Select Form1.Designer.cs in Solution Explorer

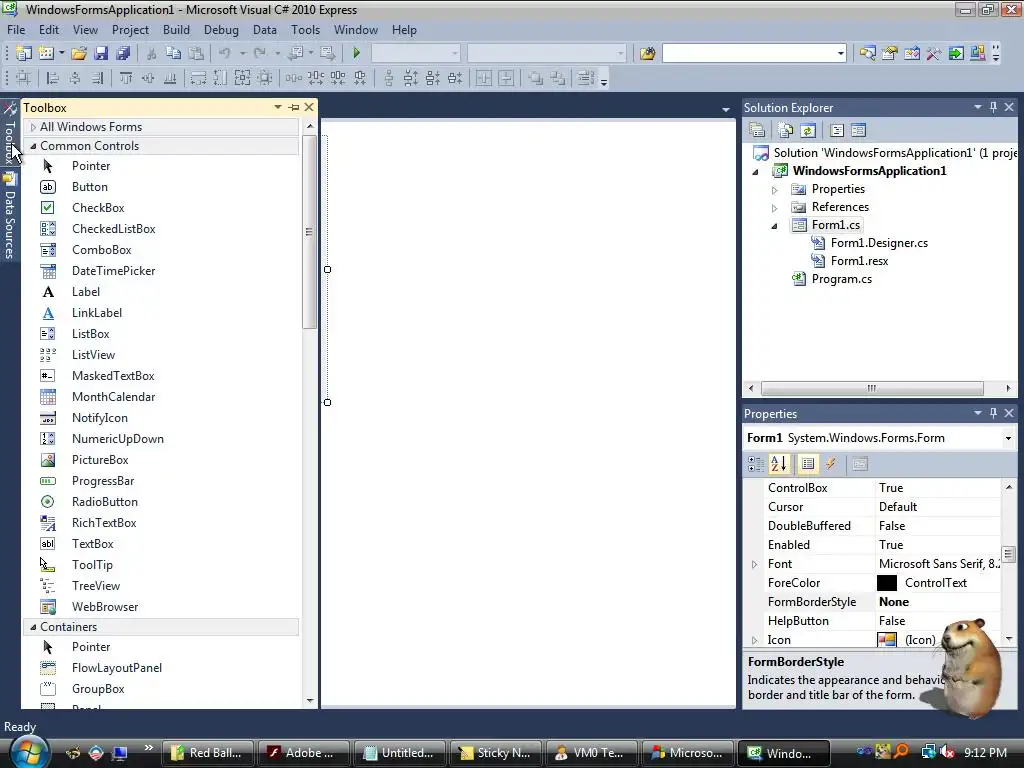pos(879,243)
